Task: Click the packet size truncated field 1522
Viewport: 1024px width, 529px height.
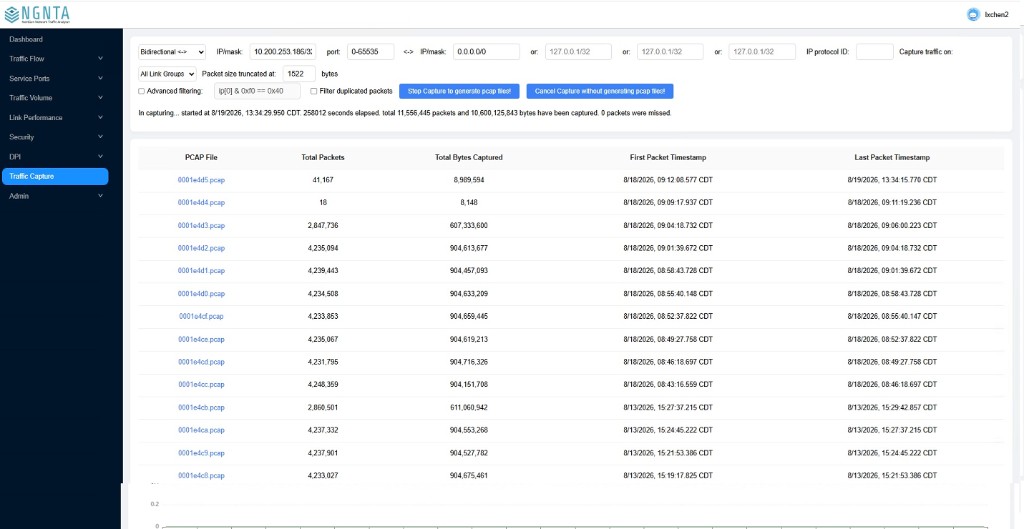Action: click(x=299, y=74)
